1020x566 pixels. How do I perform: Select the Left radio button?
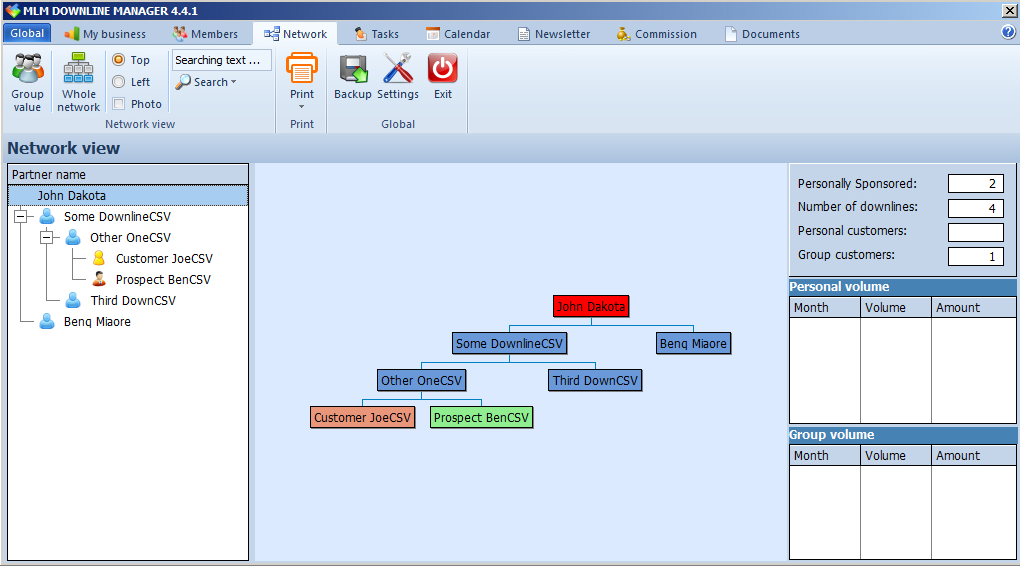(119, 82)
